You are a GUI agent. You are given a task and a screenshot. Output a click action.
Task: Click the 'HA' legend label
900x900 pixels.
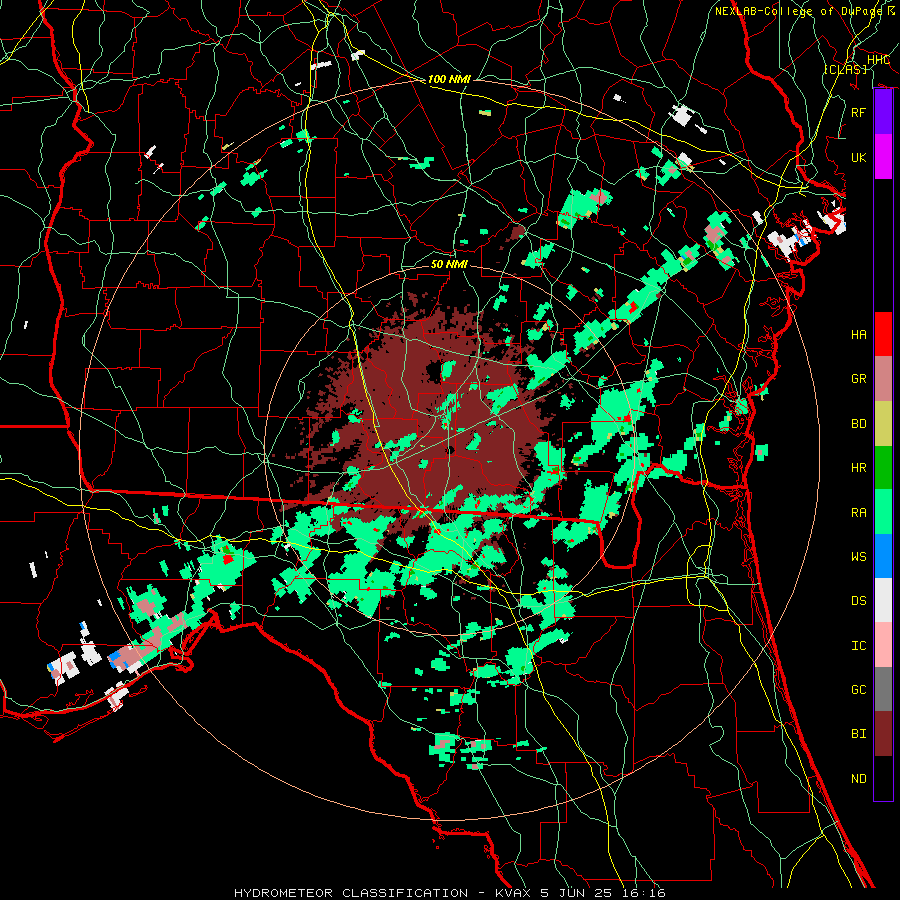click(859, 334)
